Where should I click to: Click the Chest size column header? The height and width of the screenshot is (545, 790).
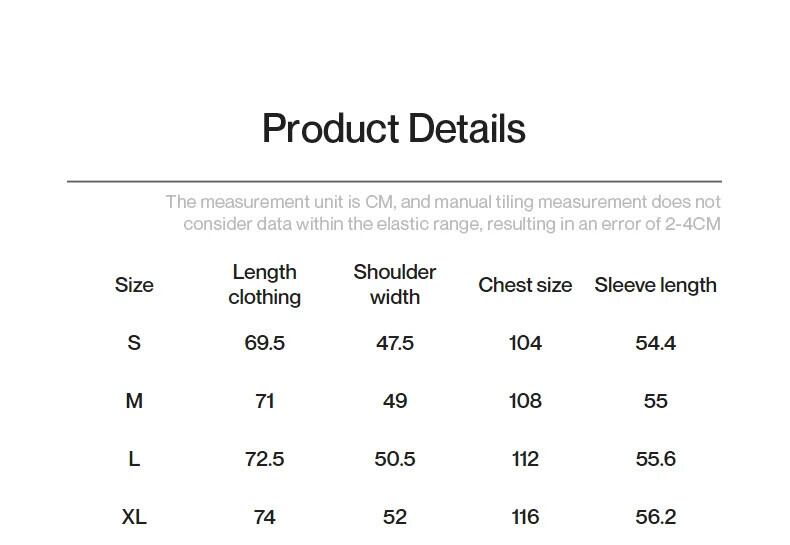[525, 285]
